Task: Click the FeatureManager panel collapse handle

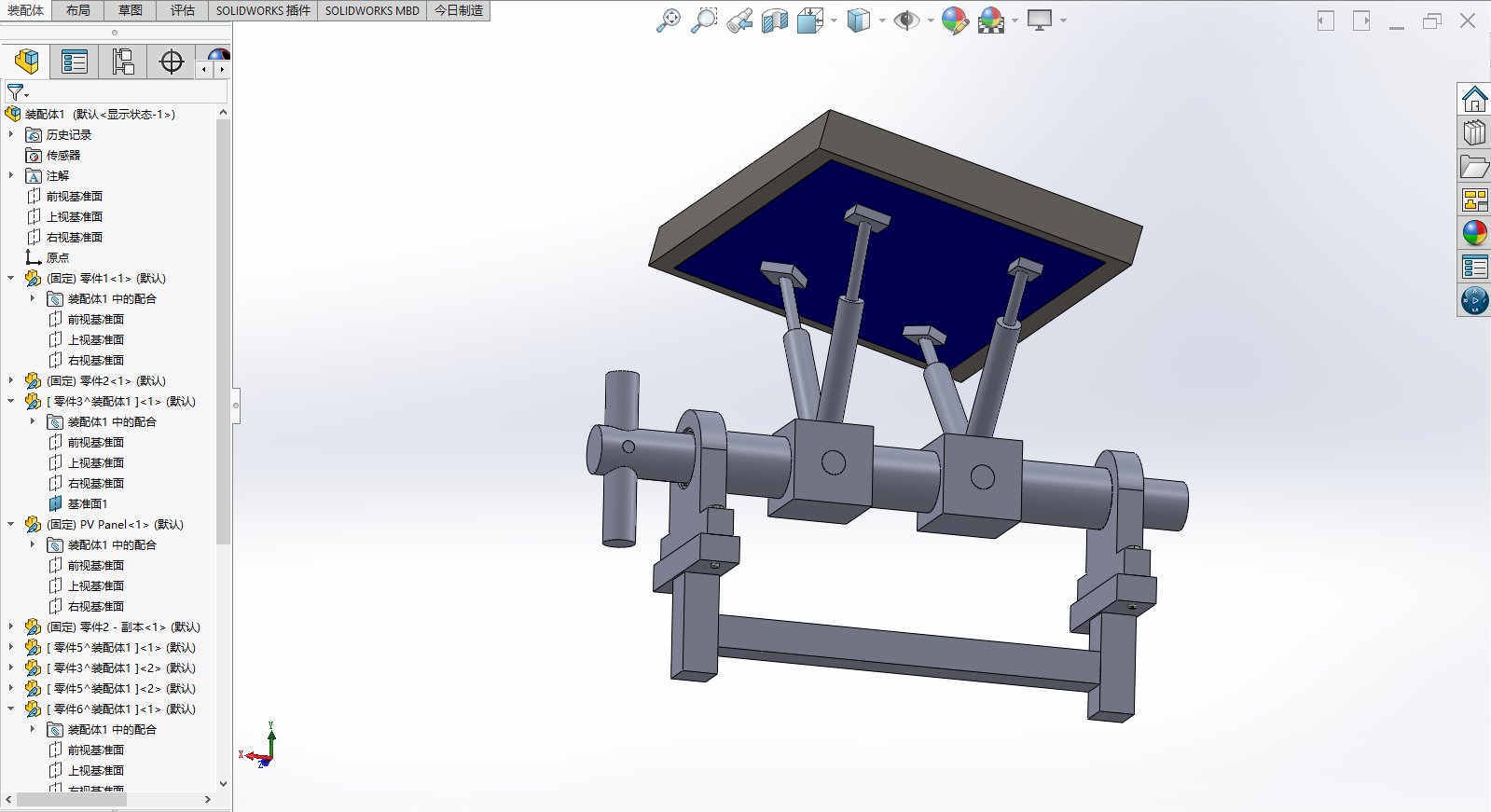Action: 236,406
